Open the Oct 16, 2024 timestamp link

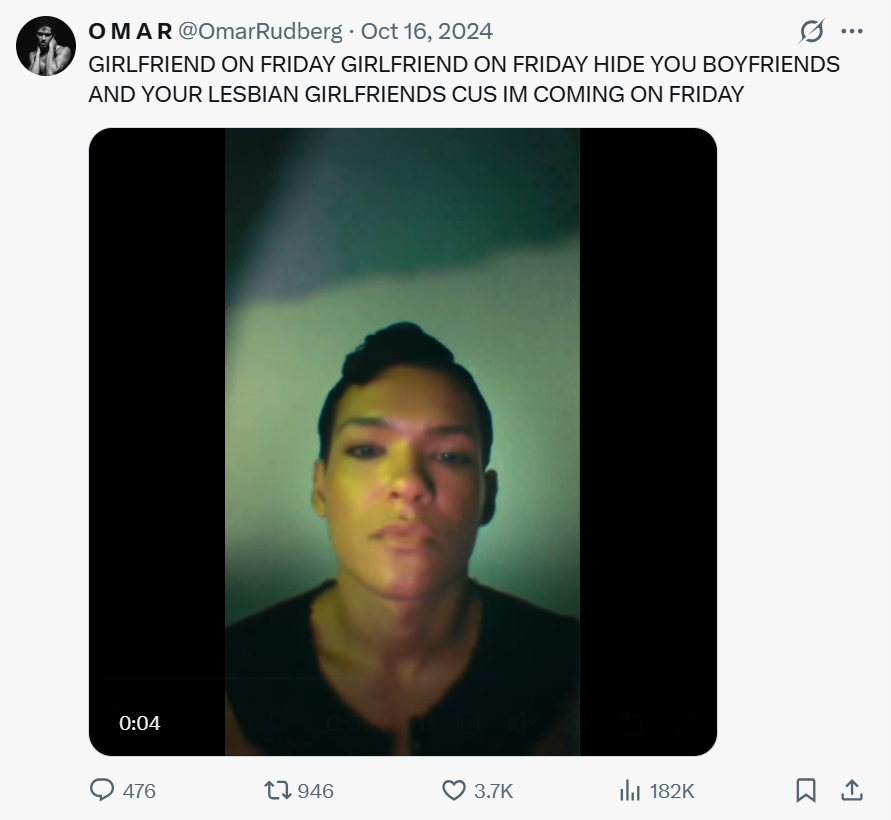coord(433,32)
